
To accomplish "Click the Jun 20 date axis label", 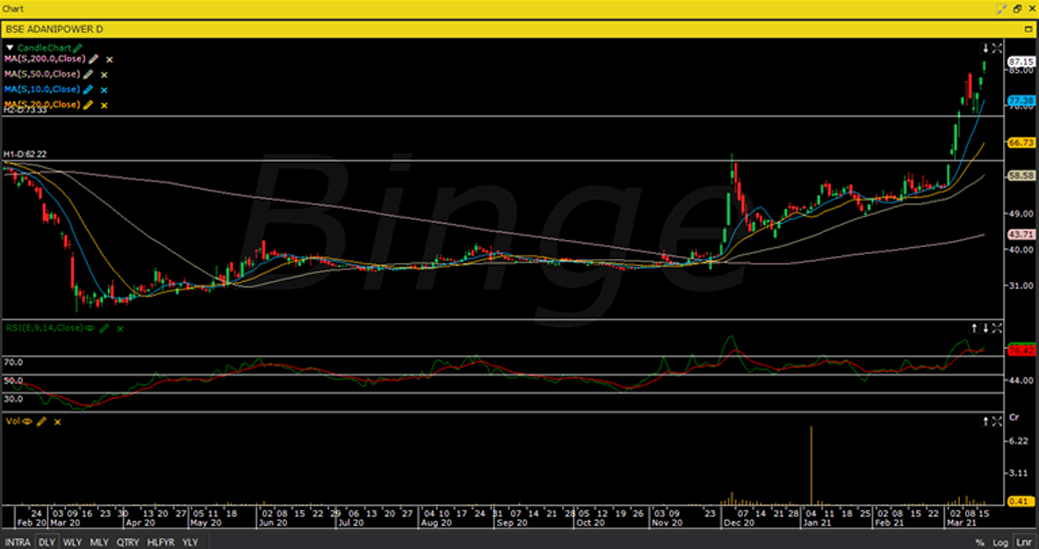I will click(x=274, y=523).
